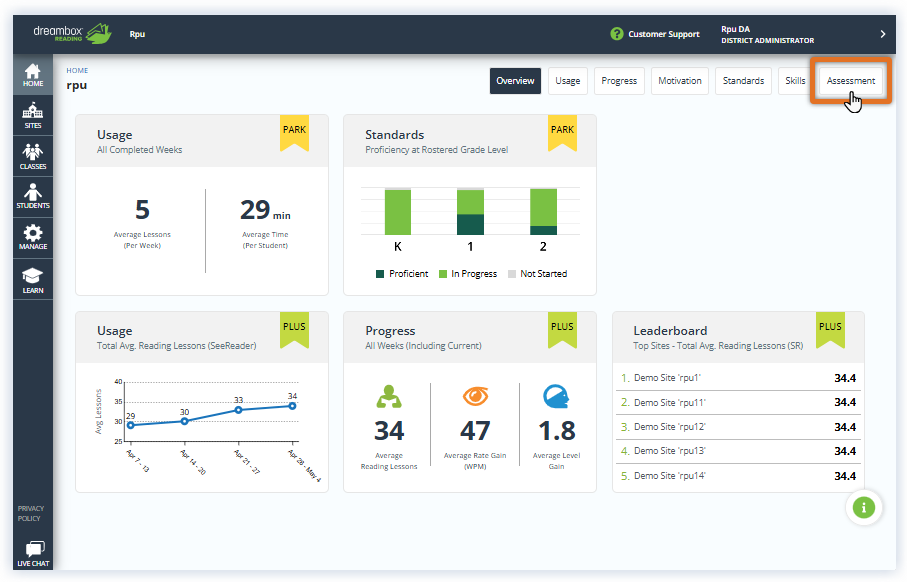Select the Students icon in the sidebar
The image size is (907, 582).
tap(32, 196)
